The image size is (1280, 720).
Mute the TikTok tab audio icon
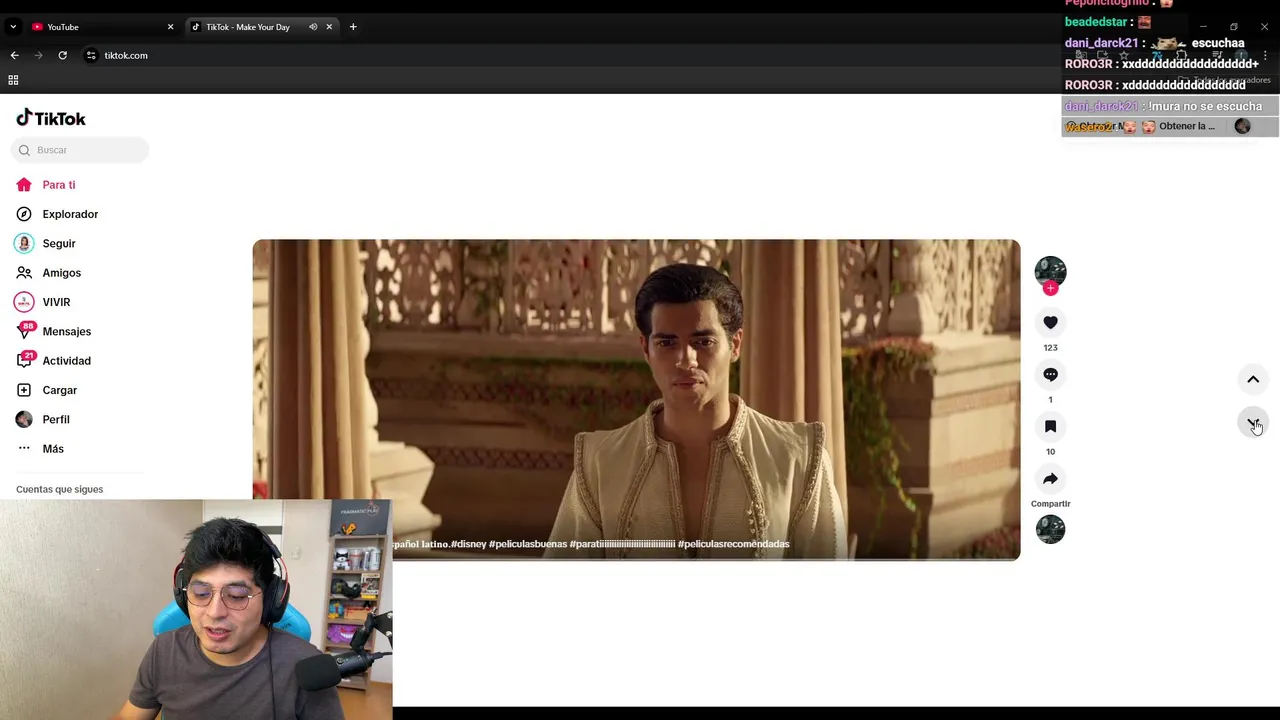(313, 27)
